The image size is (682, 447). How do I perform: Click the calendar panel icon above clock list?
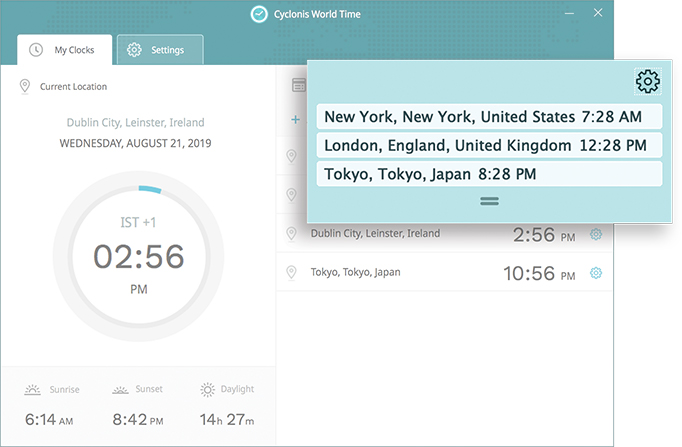298,86
